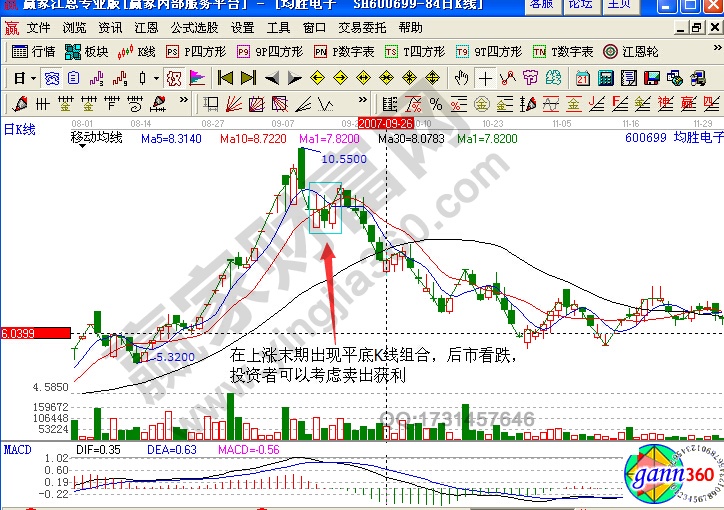724x510 pixels.
Task: Open the 公式选股 menu
Action: [x=194, y=28]
